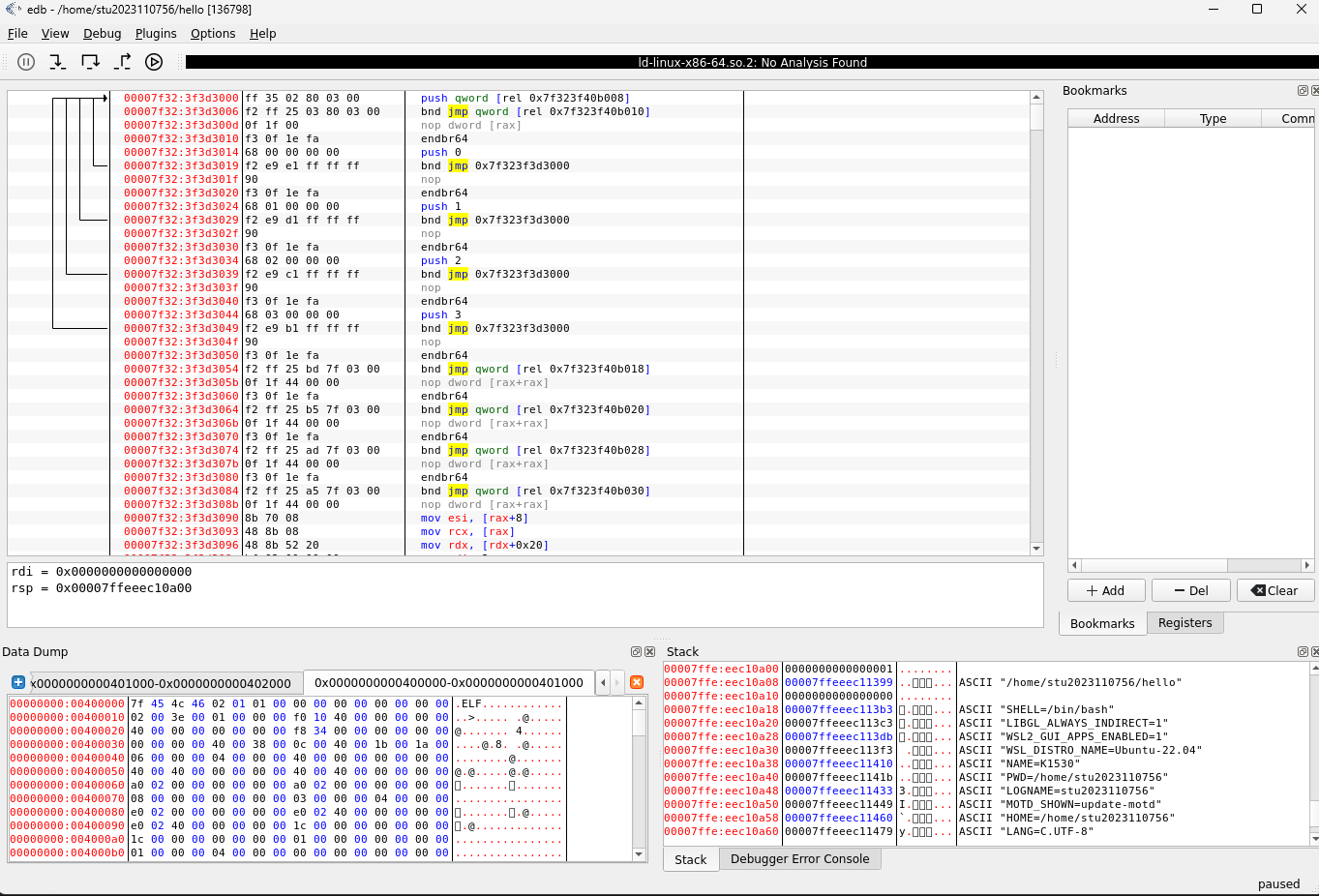Open the Plugins menu

156,33
